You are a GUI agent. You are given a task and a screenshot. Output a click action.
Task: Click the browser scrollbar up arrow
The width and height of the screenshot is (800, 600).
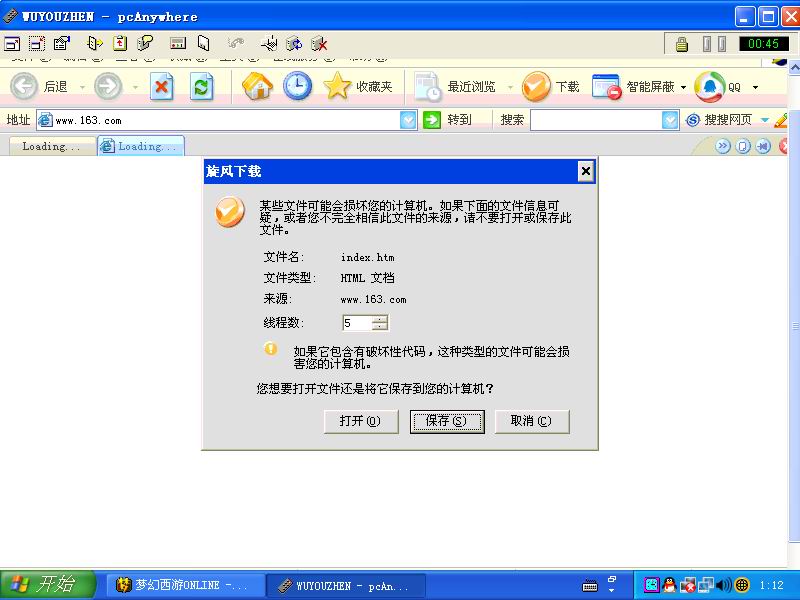pyautogui.click(x=794, y=67)
